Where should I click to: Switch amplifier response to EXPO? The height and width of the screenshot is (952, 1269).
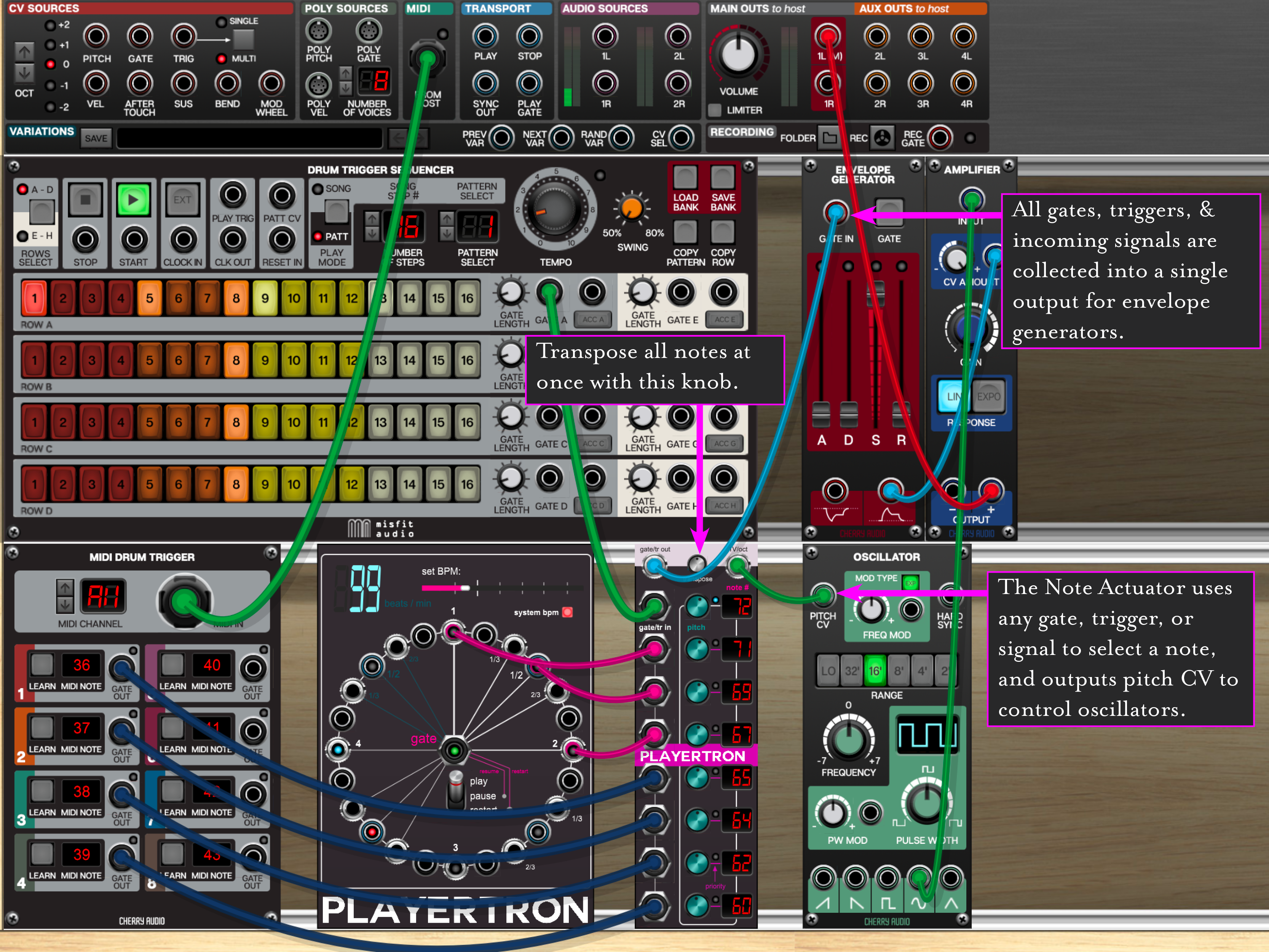[988, 396]
